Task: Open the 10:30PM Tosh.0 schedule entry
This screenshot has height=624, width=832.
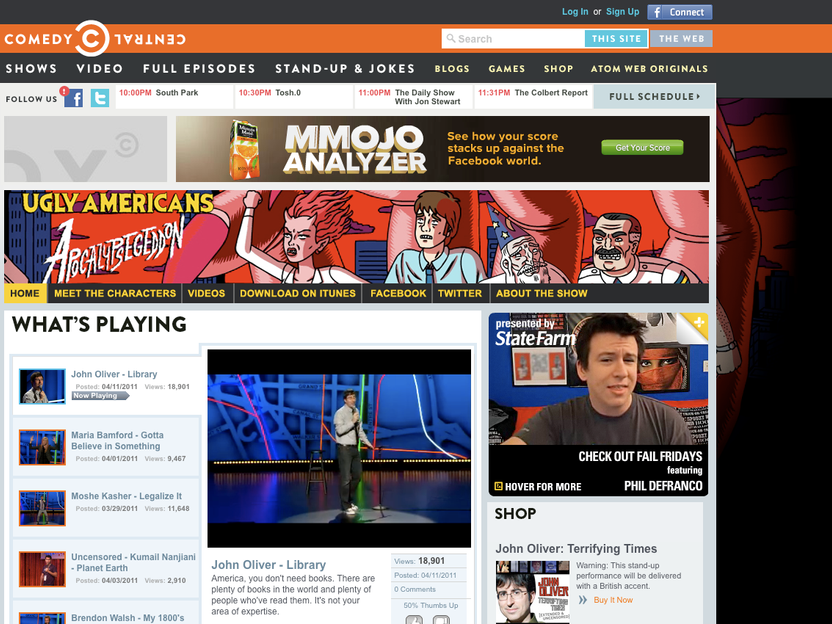Action: tap(294, 97)
